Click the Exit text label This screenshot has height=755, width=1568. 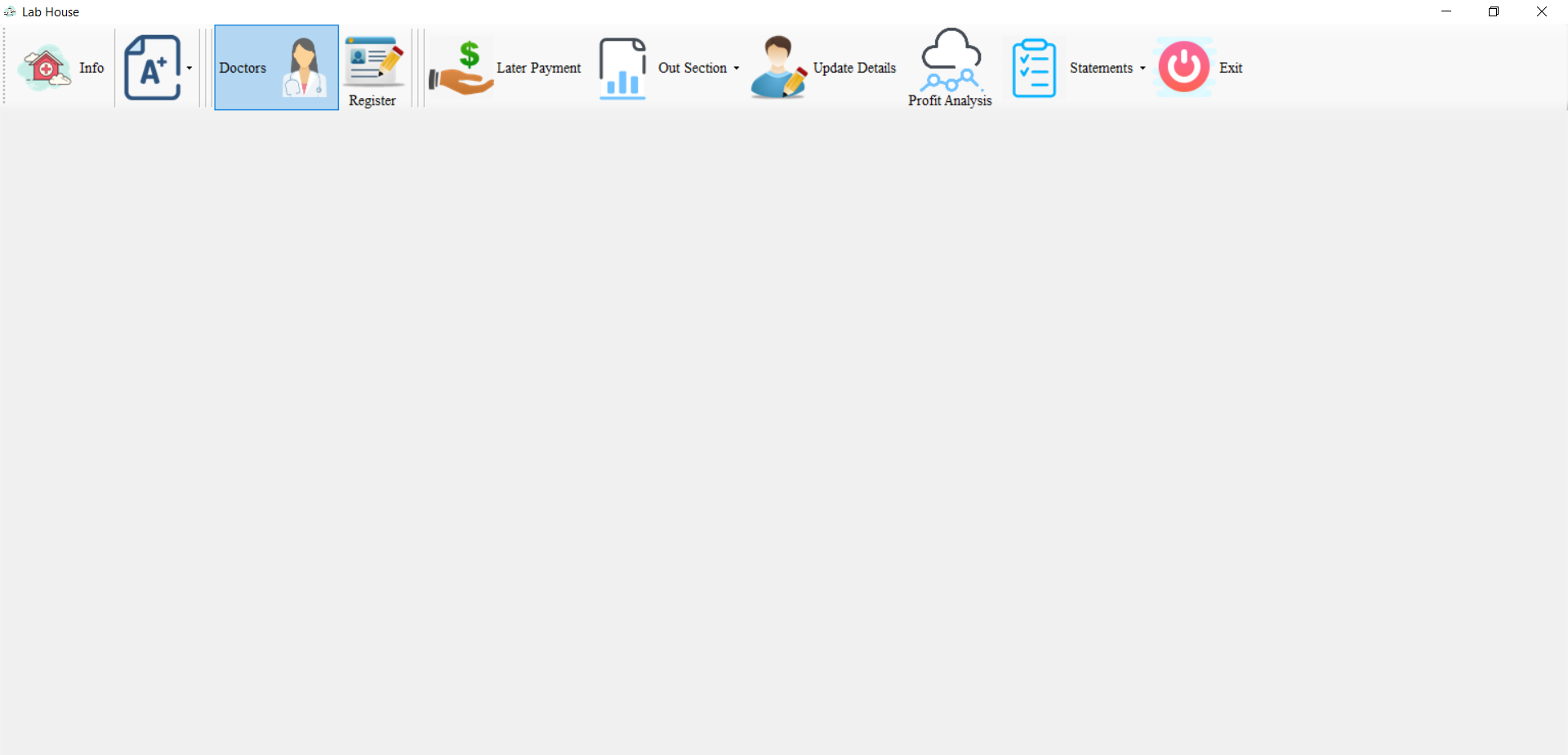(x=1231, y=68)
